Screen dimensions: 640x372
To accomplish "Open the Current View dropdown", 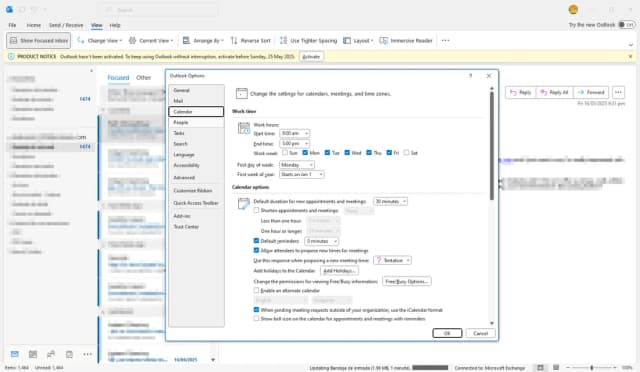I will [x=151, y=40].
